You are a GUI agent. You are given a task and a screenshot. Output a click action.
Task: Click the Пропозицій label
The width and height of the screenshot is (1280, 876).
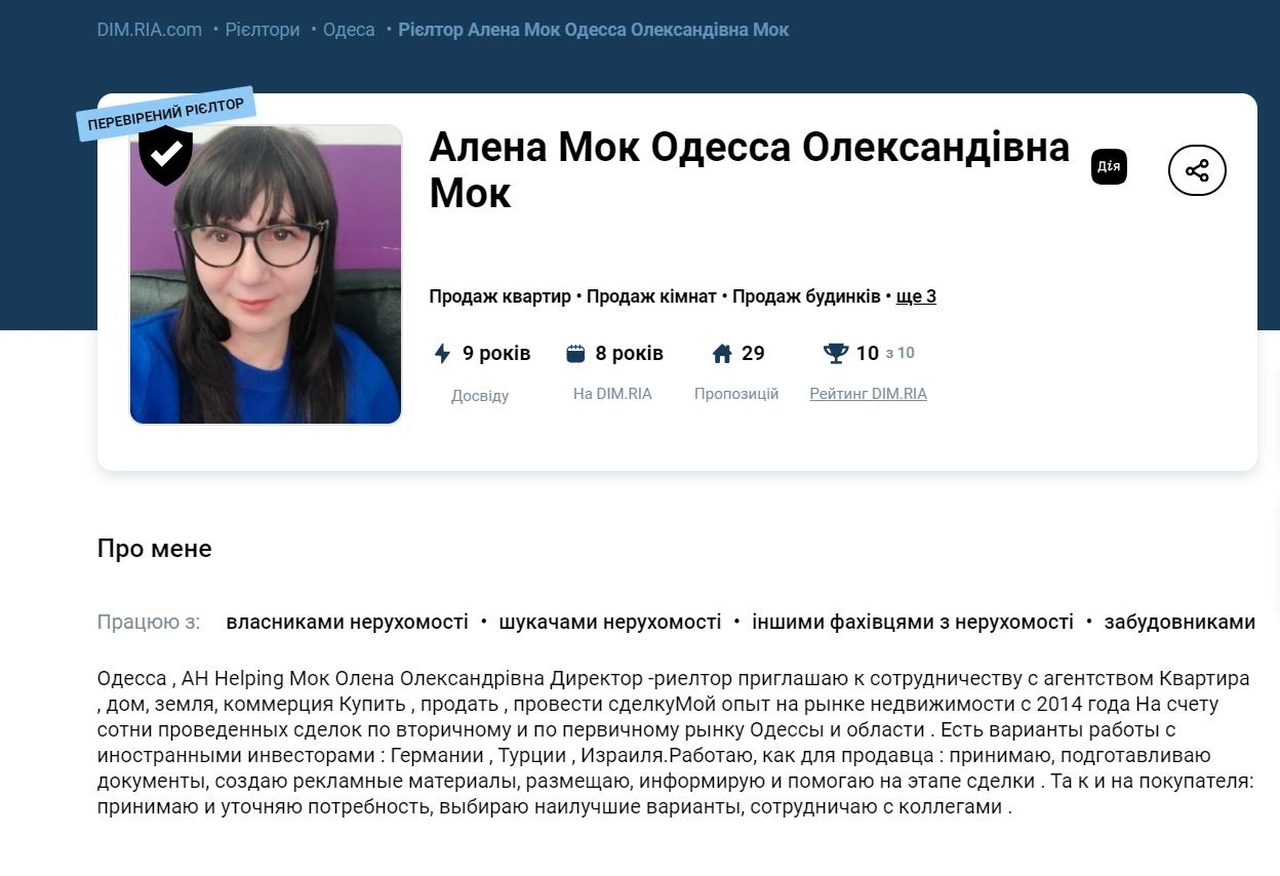(736, 394)
